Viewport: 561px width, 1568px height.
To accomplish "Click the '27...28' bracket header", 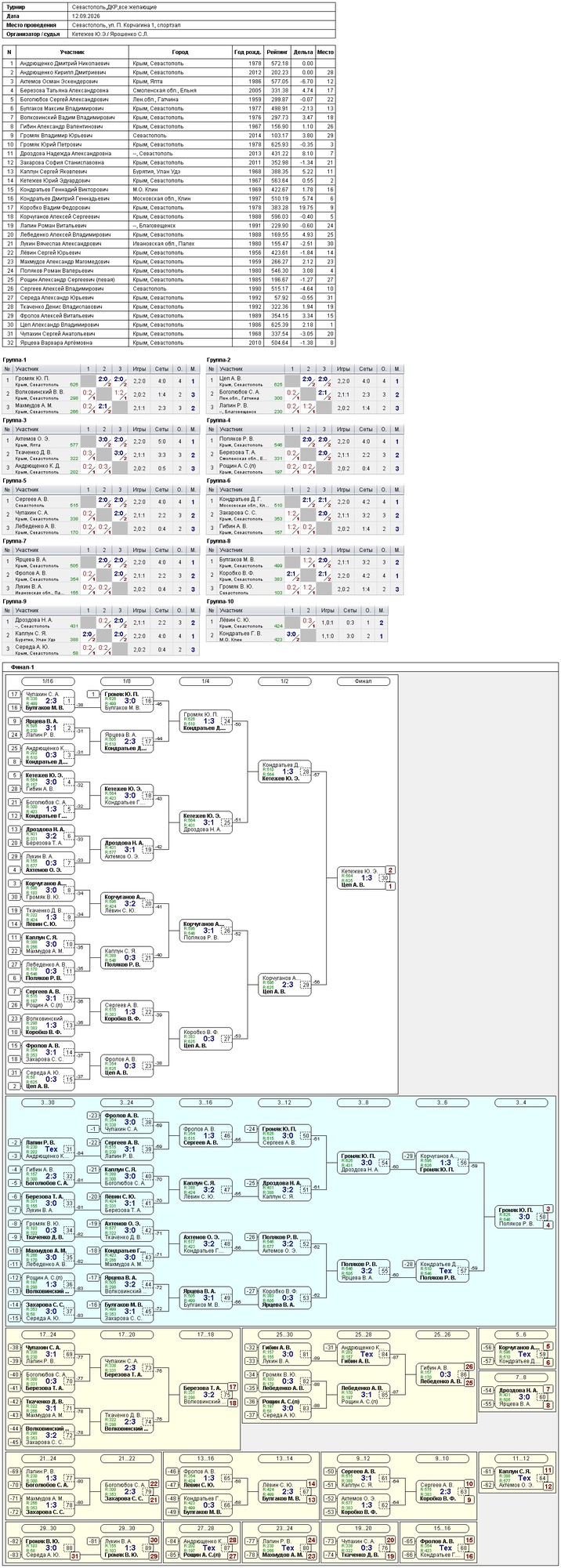I will (205, 1528).
